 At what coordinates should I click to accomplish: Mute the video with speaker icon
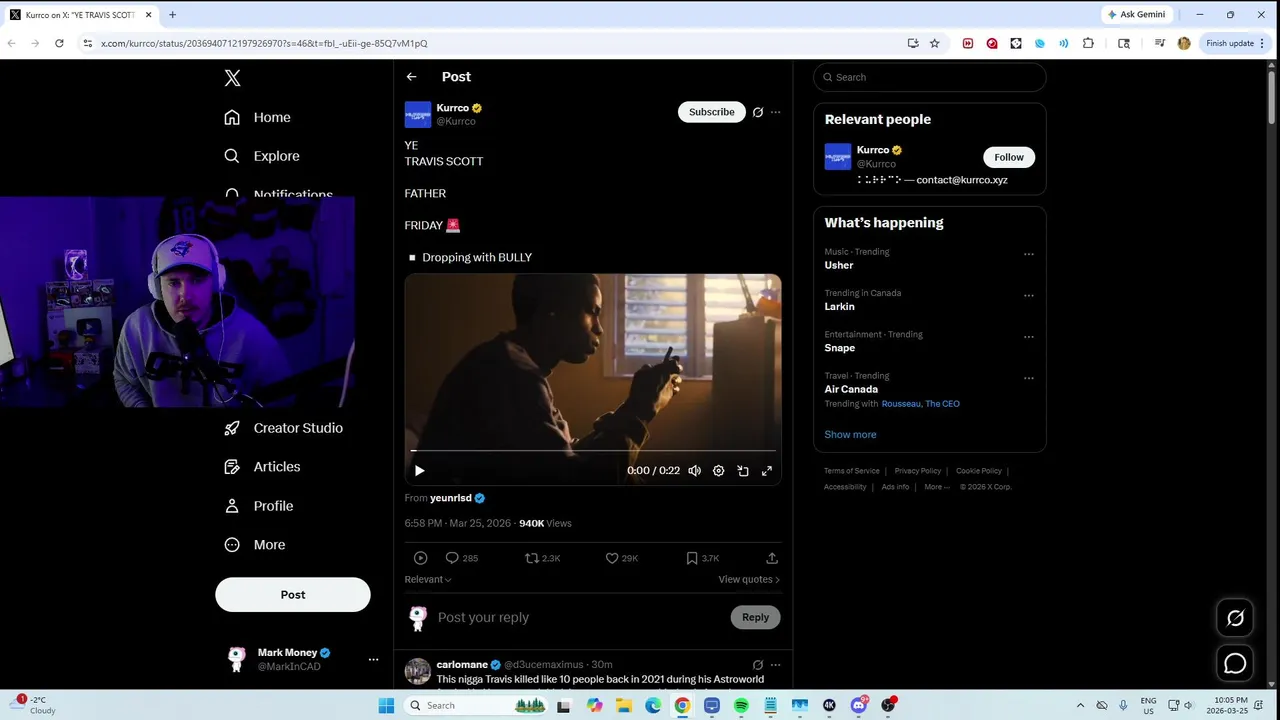[694, 471]
